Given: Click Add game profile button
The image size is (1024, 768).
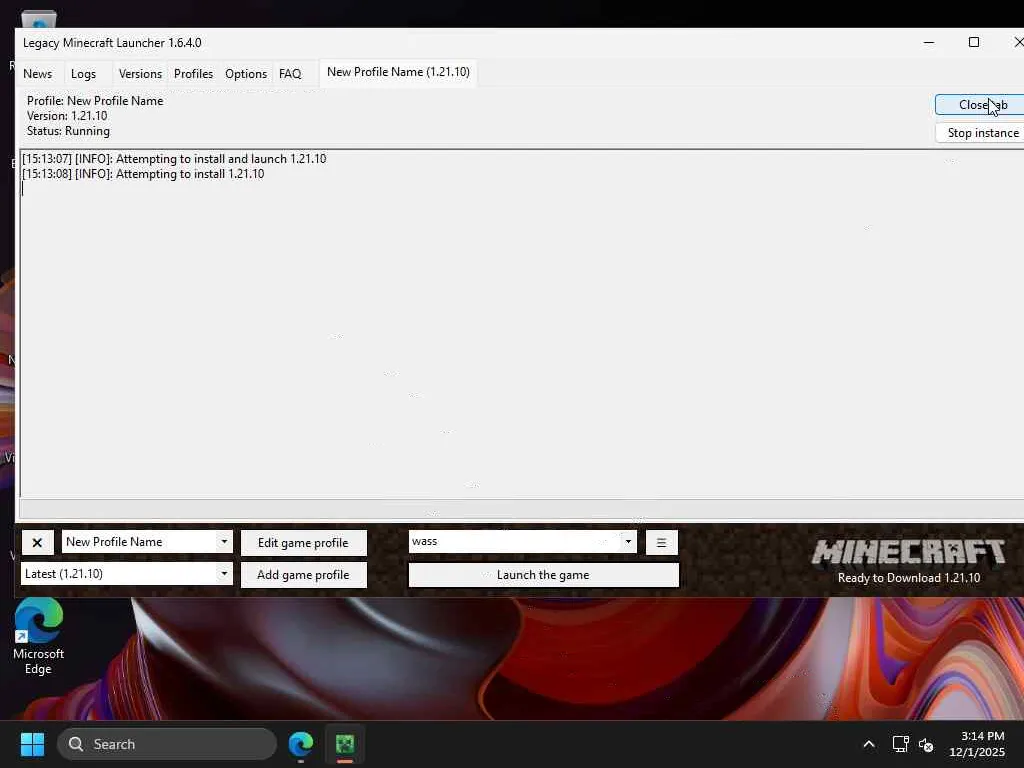Looking at the screenshot, I should pos(303,575).
